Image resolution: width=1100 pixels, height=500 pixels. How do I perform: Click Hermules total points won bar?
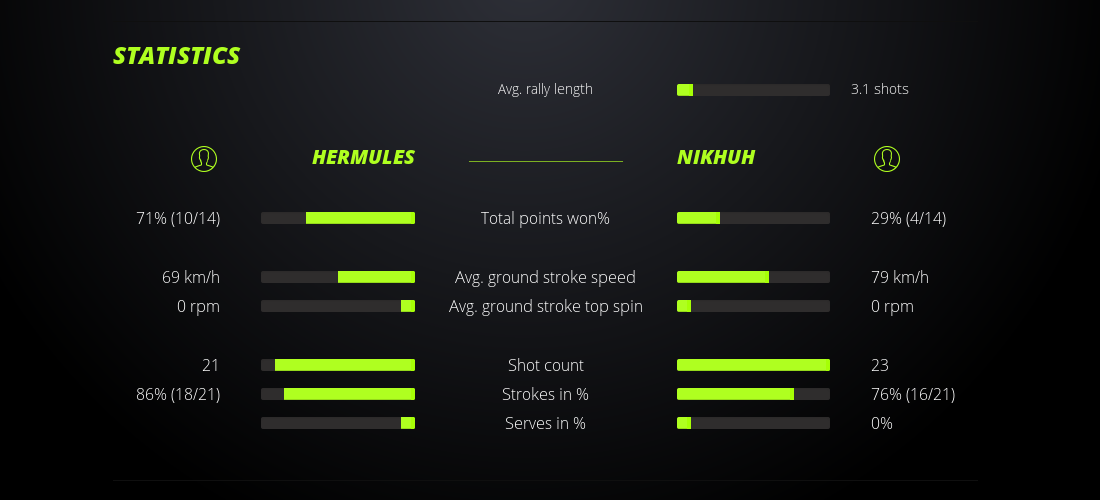click(338, 218)
